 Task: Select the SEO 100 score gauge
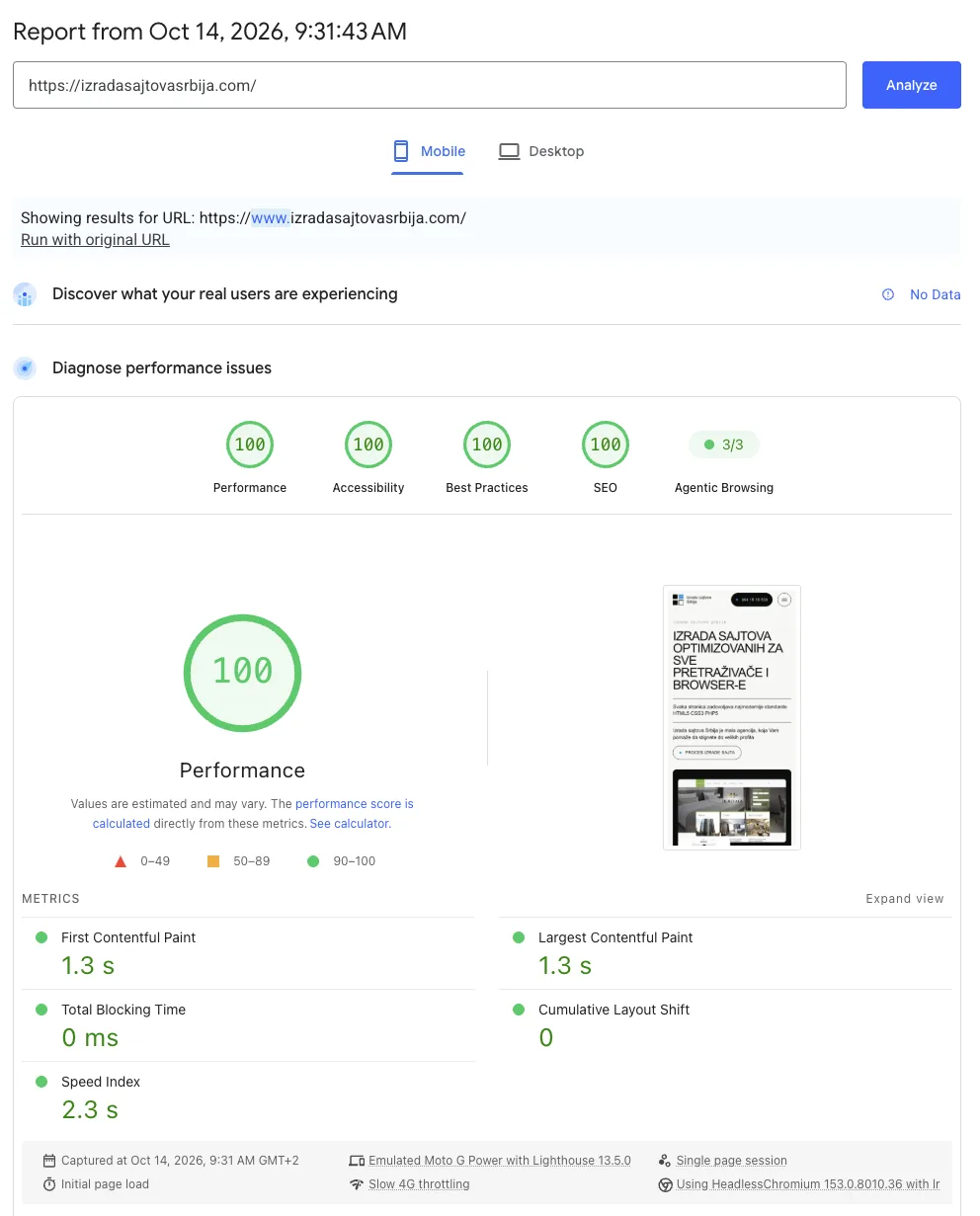606,445
